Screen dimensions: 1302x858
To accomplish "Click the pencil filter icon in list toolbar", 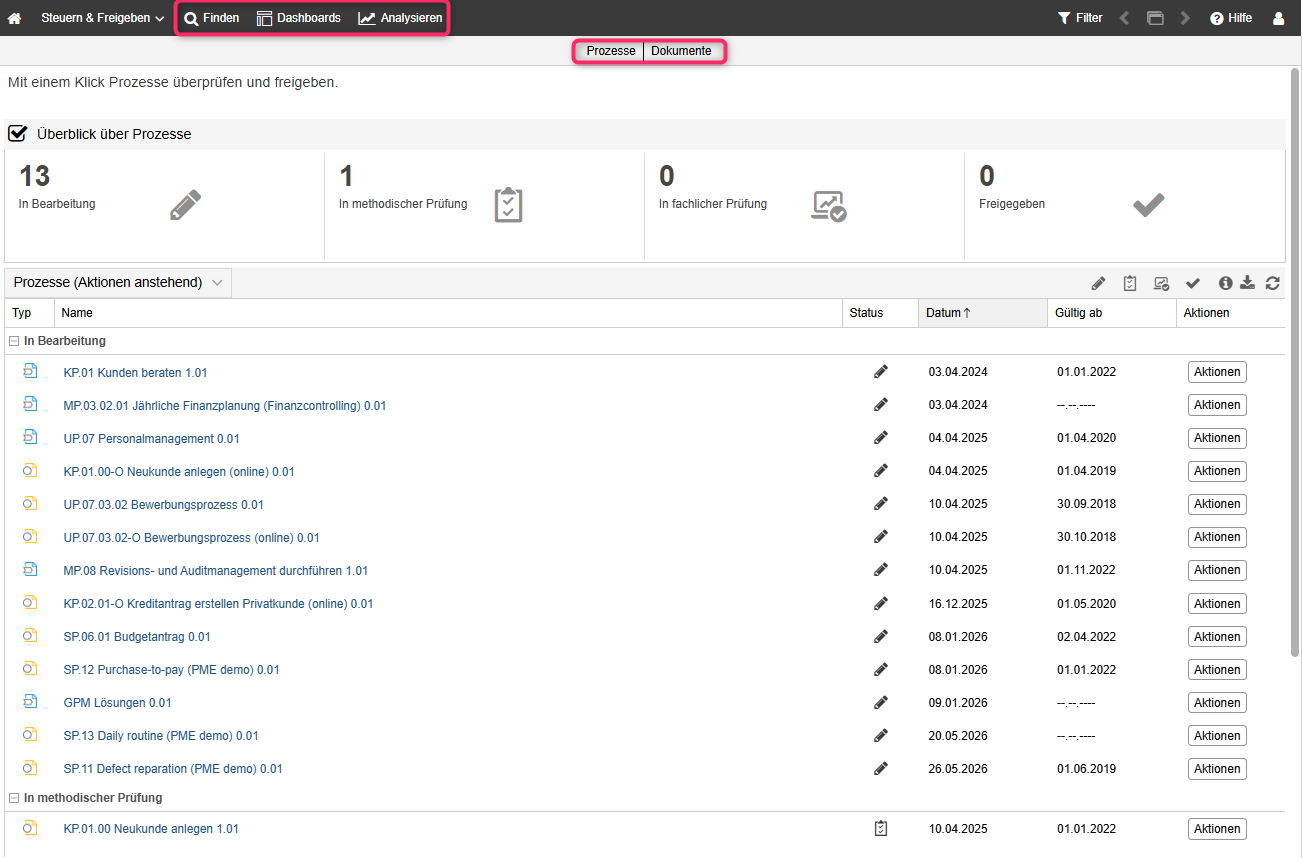I will click(1098, 283).
